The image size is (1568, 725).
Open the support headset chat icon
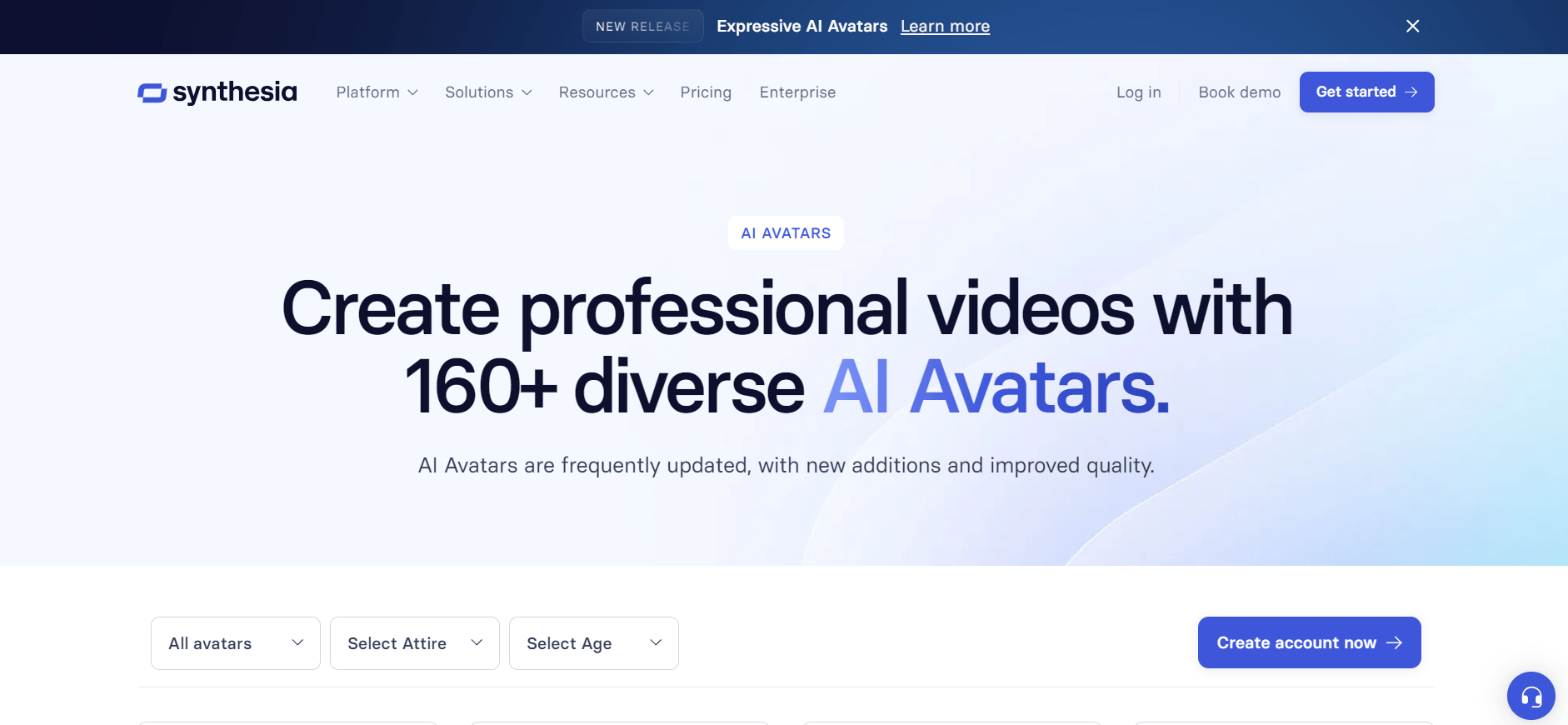(x=1531, y=696)
